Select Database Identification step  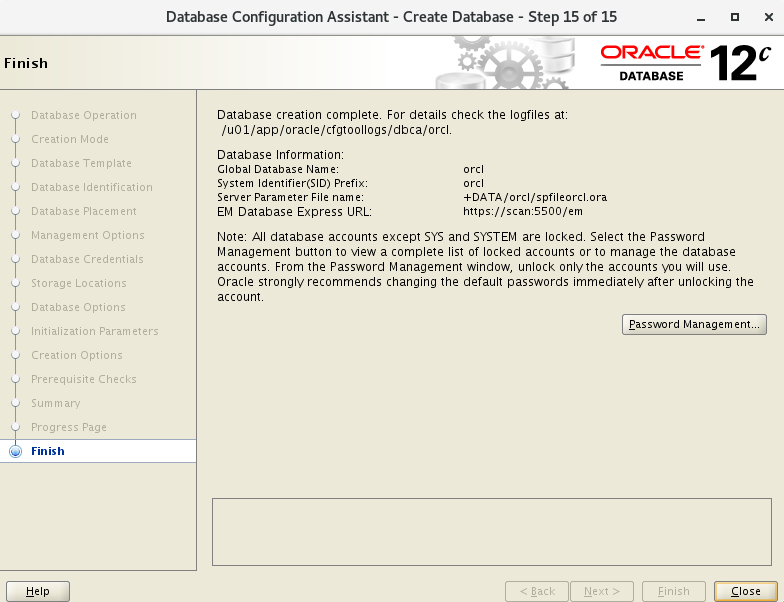(92, 187)
